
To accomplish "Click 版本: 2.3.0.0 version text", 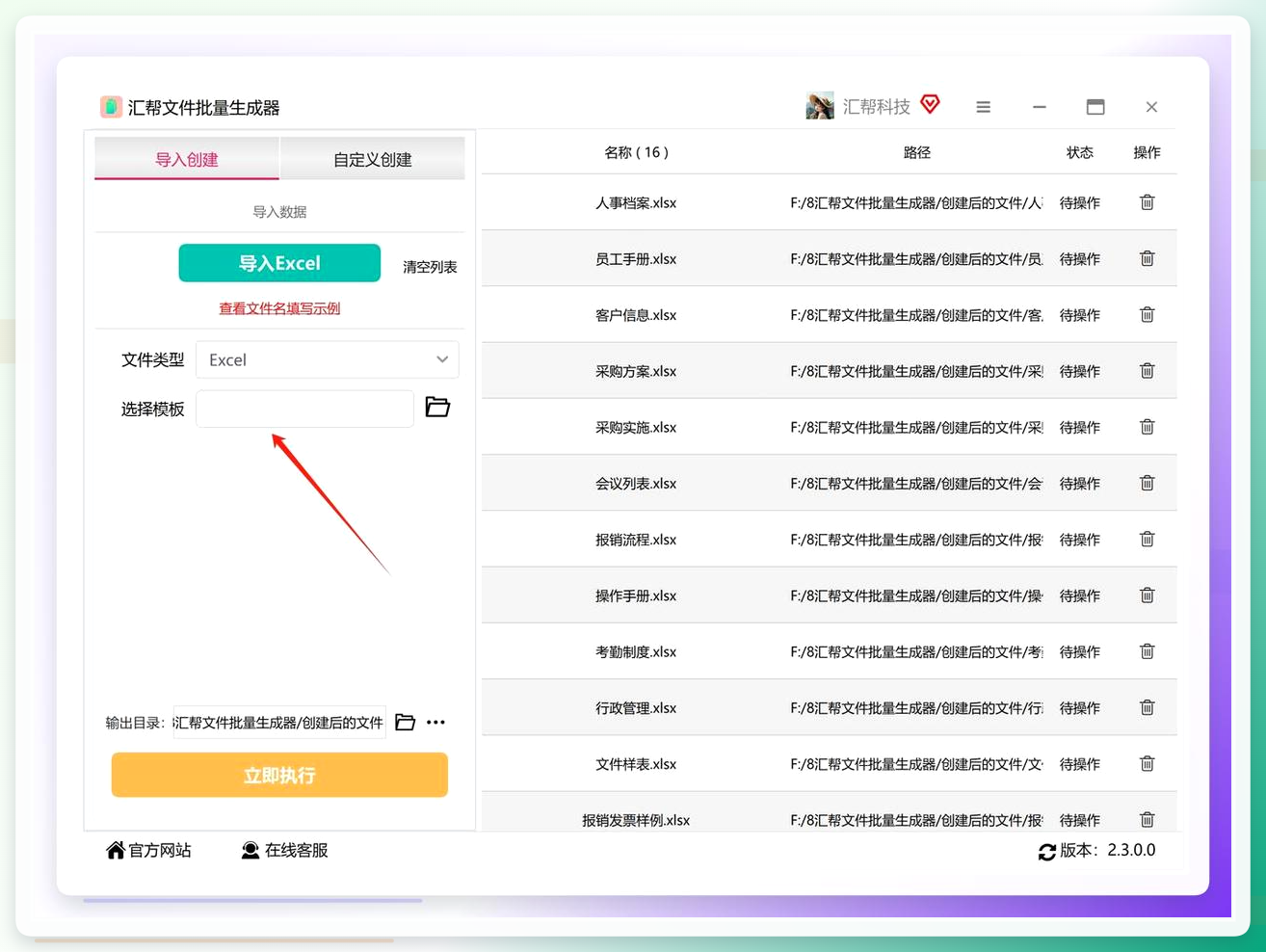I will click(x=1107, y=850).
